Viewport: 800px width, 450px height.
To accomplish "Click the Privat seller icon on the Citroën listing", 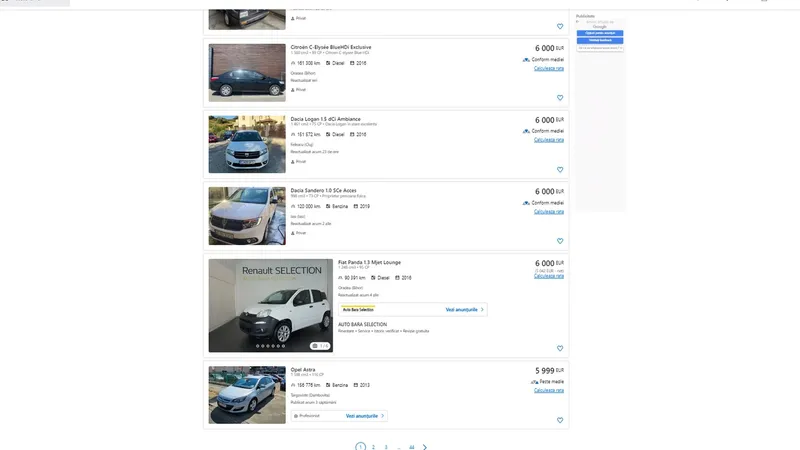I will (292, 90).
